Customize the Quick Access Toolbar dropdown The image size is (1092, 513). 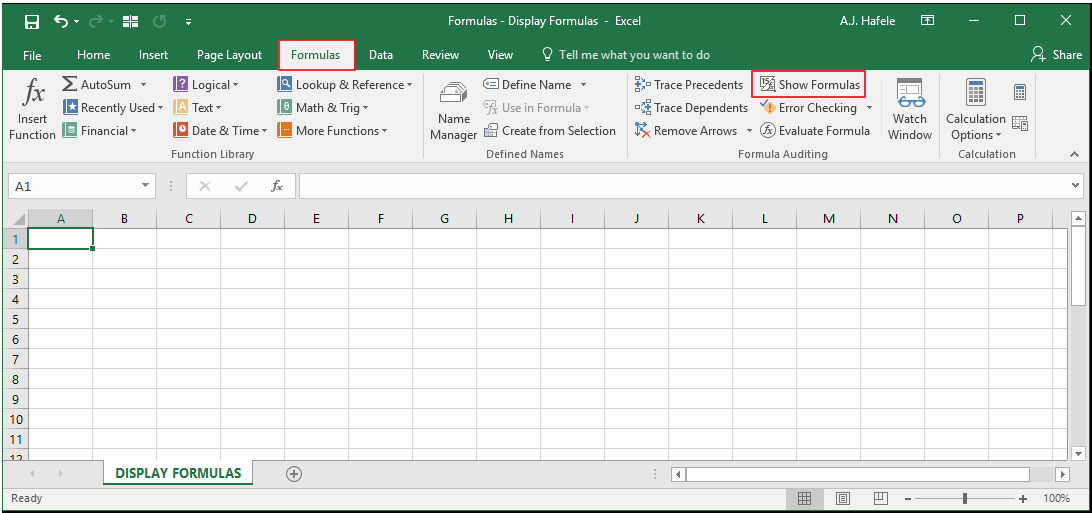[189, 22]
